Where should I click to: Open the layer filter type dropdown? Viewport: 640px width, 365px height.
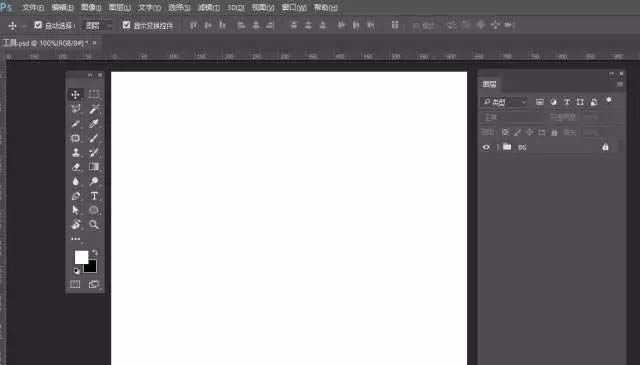pos(504,102)
